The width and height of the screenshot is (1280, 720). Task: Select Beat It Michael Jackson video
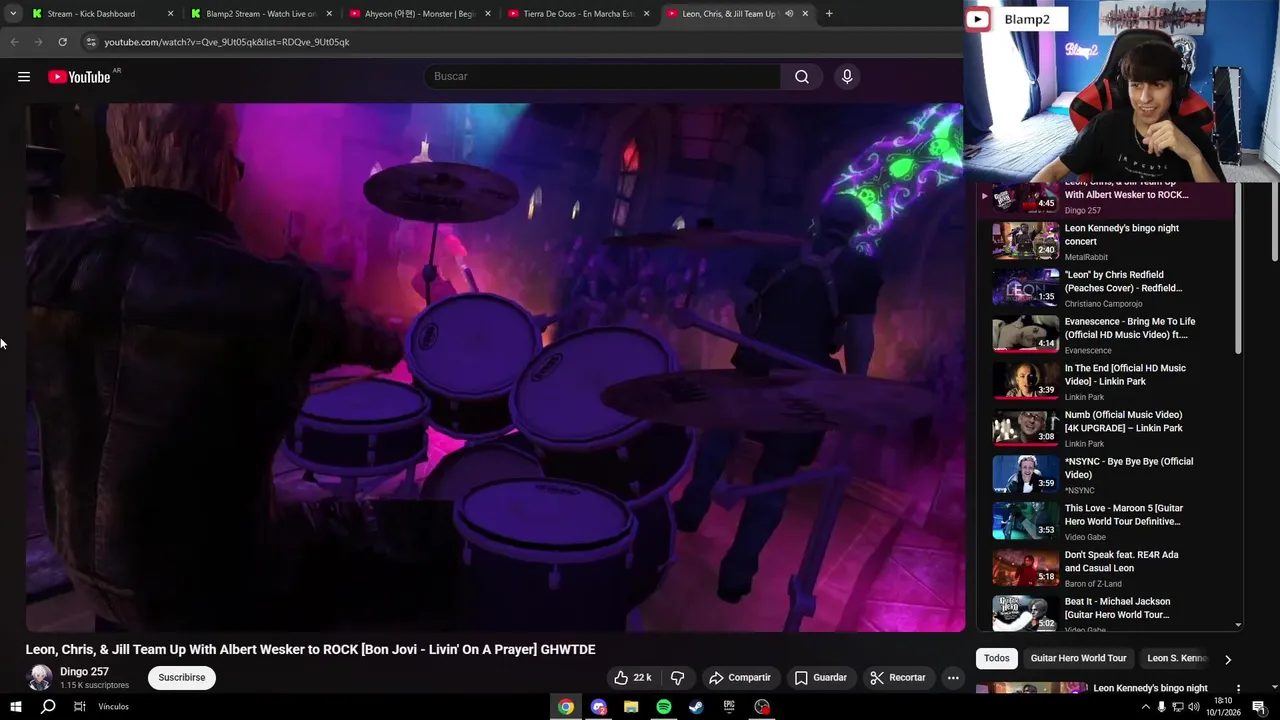[1106, 612]
